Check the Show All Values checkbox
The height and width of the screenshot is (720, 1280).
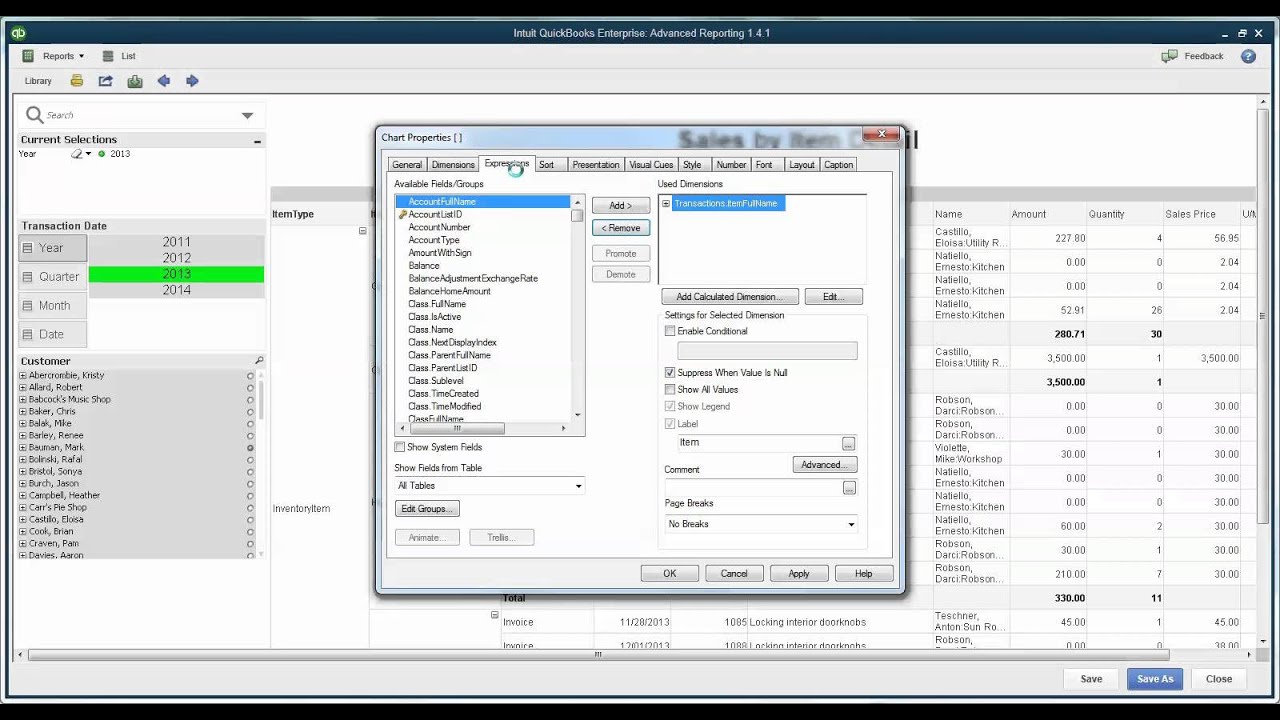(670, 389)
